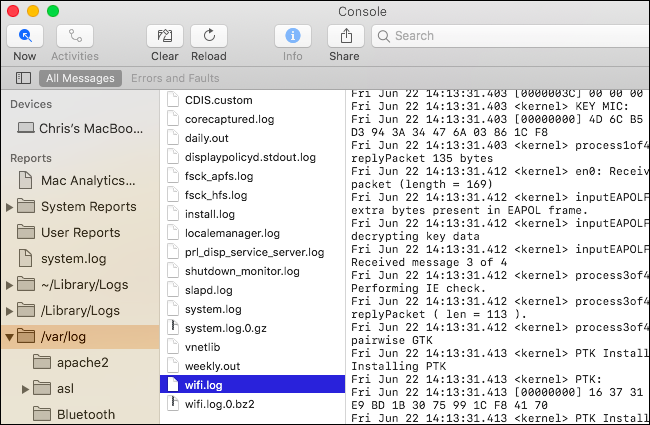Expand the ~/Library/Logs folder
Image resolution: width=650 pixels, height=425 pixels.
(10, 285)
